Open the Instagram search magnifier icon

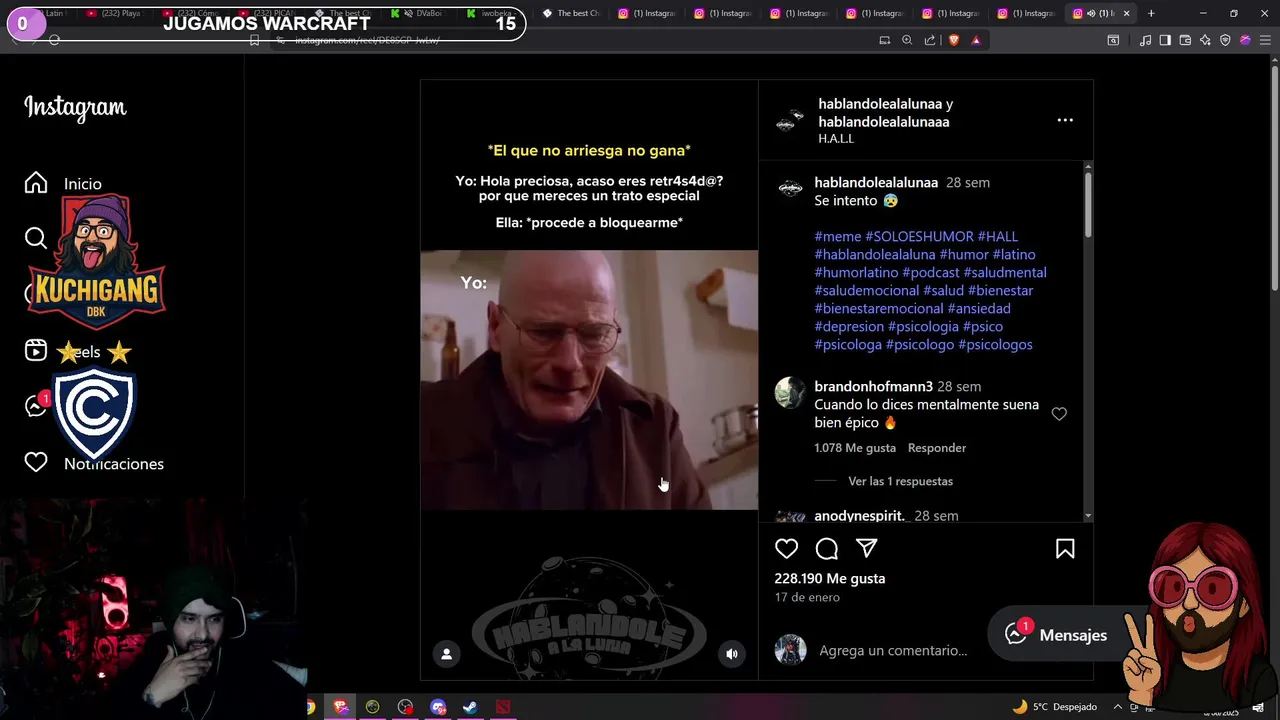pyautogui.click(x=36, y=238)
